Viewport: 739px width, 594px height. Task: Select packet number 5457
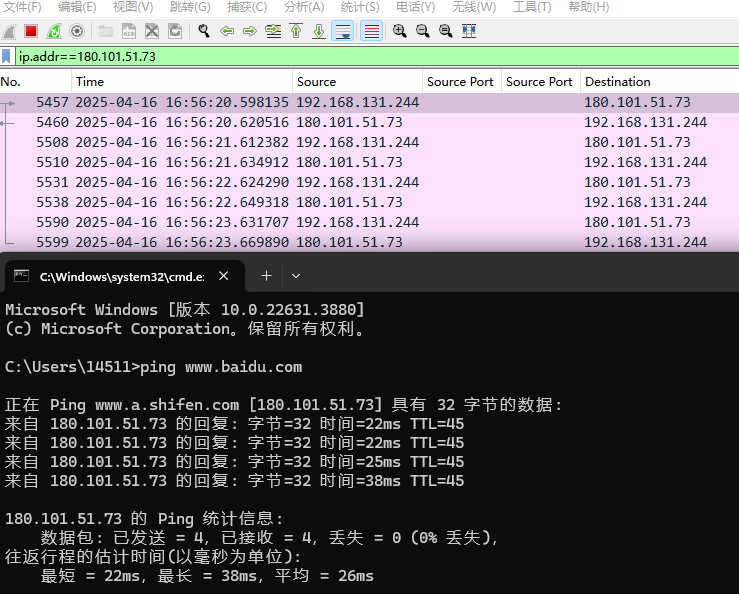pyautogui.click(x=370, y=102)
